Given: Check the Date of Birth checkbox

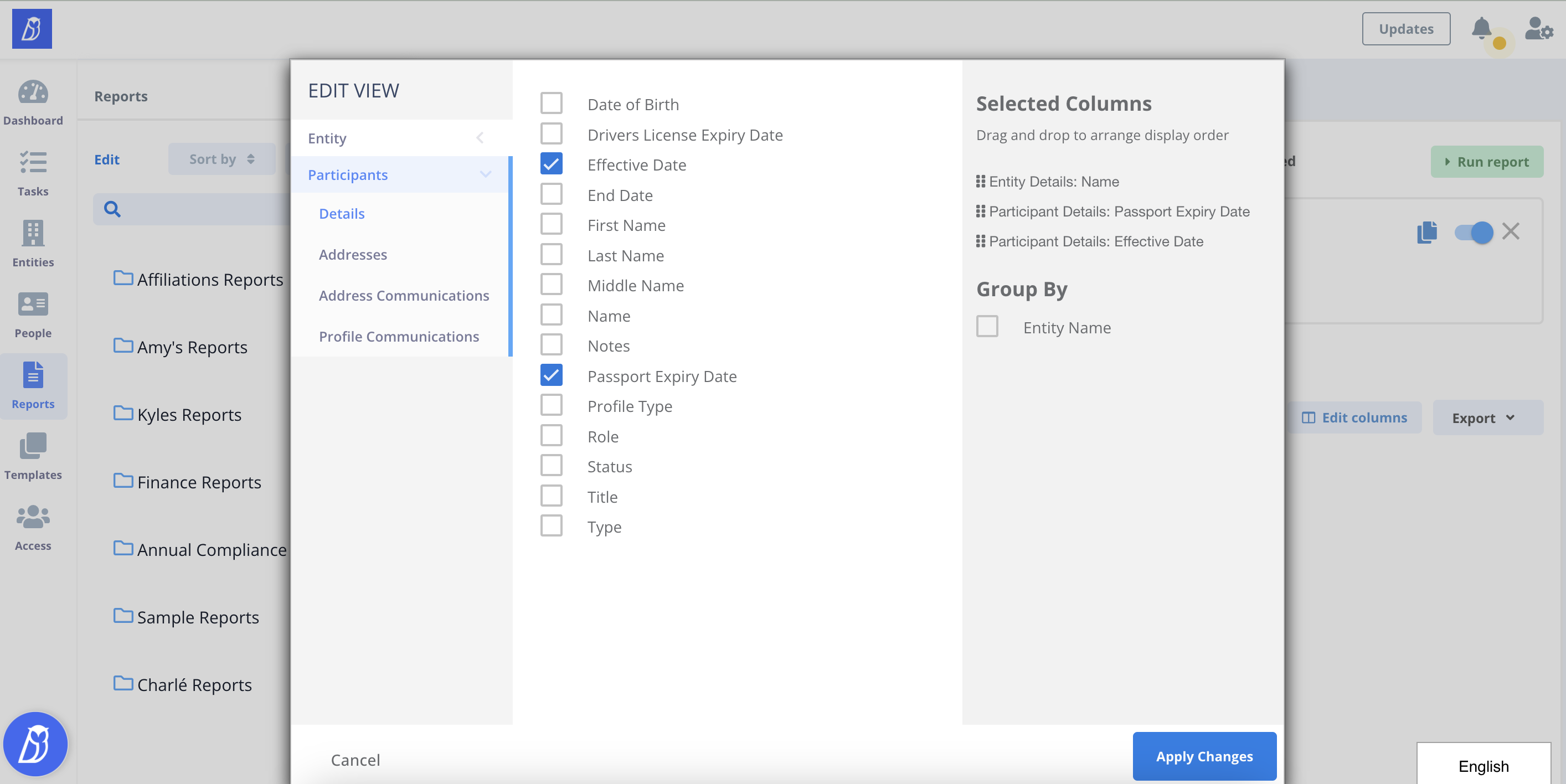Looking at the screenshot, I should point(552,104).
